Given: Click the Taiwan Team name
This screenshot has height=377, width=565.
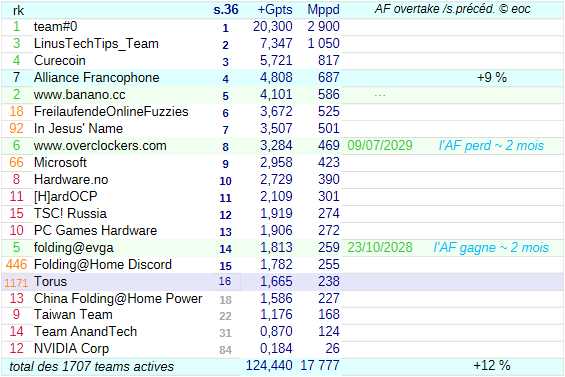Looking at the screenshot, I should (x=73, y=315).
